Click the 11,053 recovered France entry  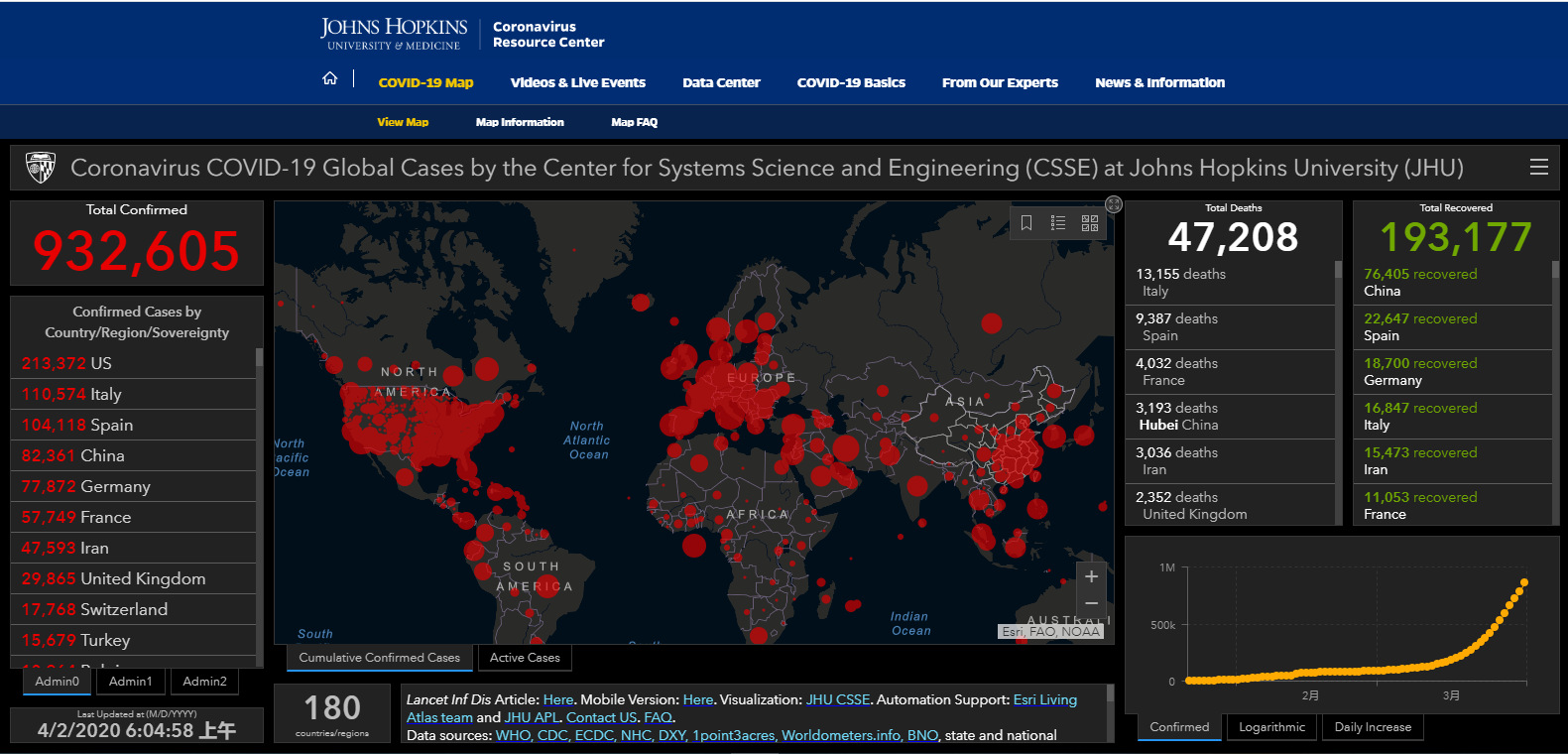[x=1452, y=506]
